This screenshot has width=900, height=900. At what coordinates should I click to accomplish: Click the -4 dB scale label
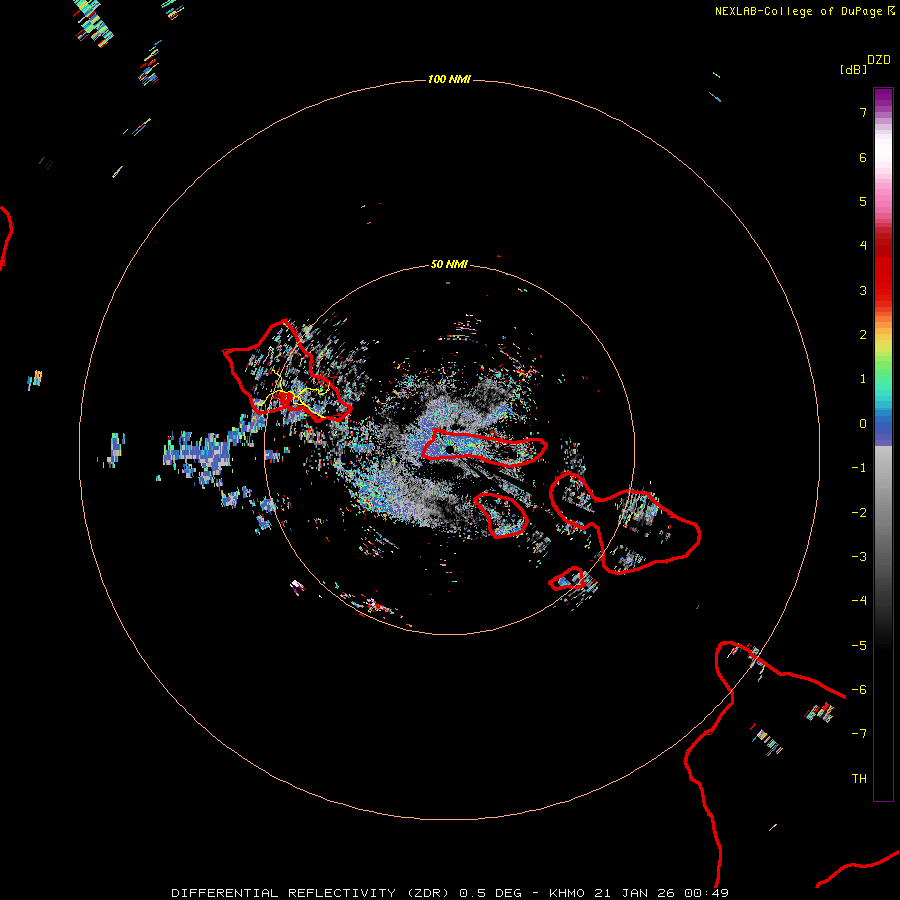pyautogui.click(x=859, y=601)
